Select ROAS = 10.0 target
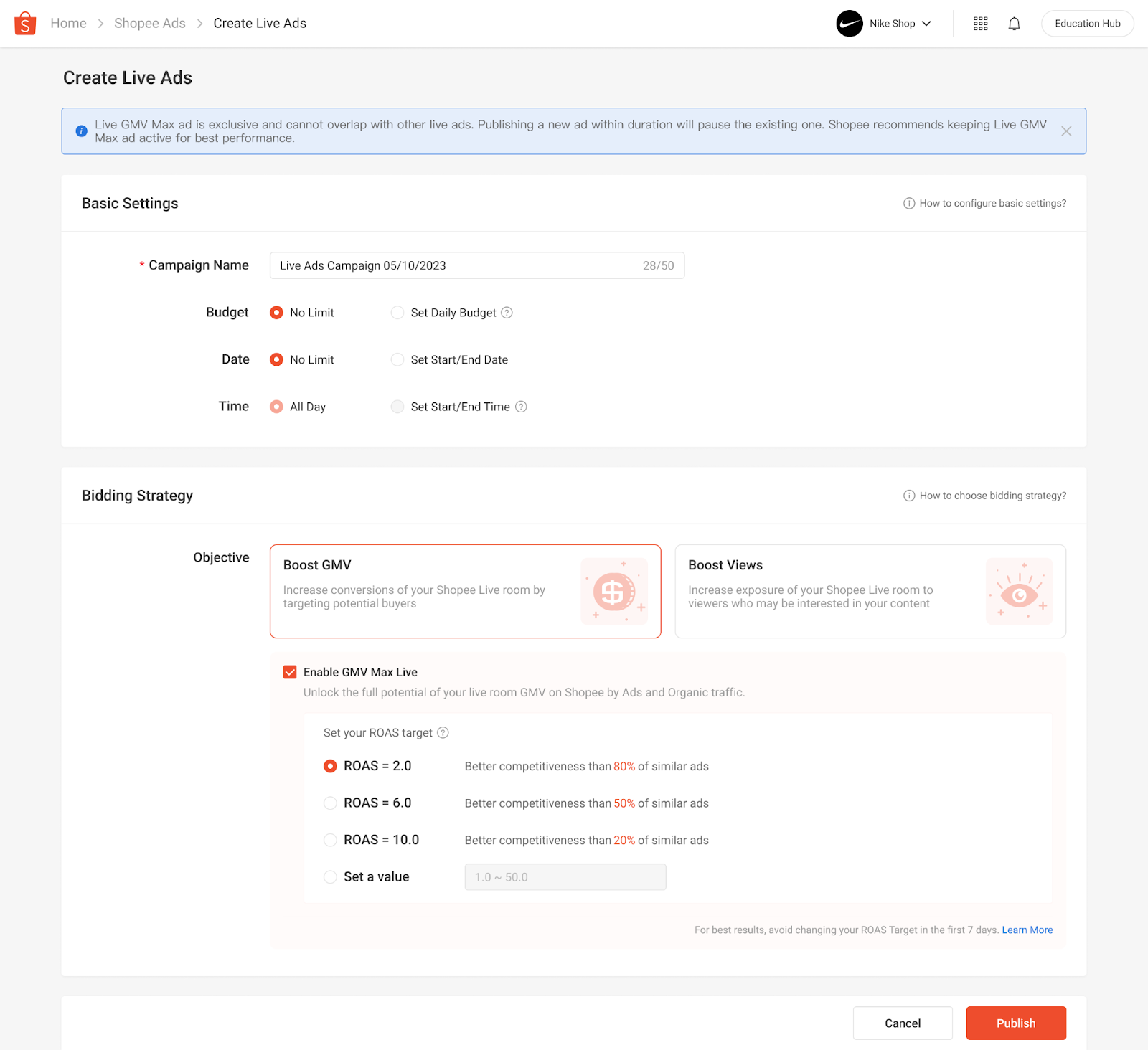 pyautogui.click(x=330, y=840)
